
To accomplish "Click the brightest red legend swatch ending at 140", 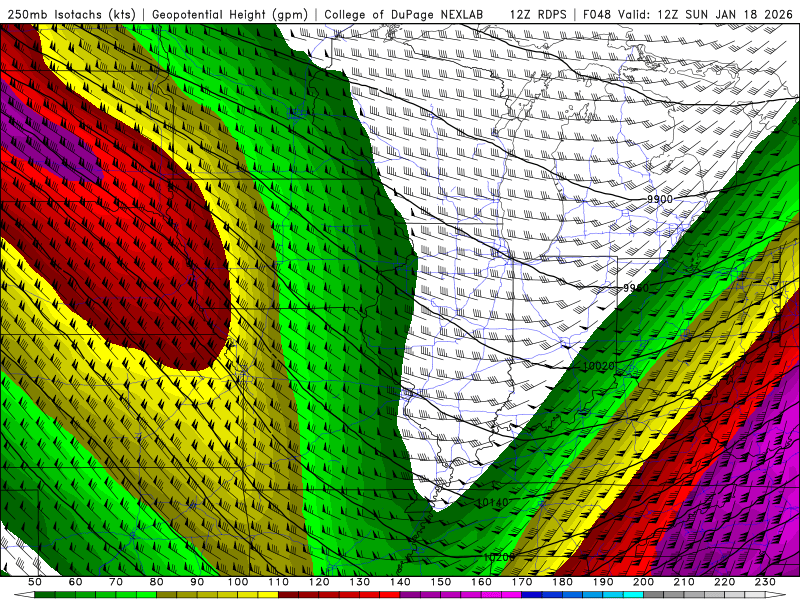I will 390,594.
